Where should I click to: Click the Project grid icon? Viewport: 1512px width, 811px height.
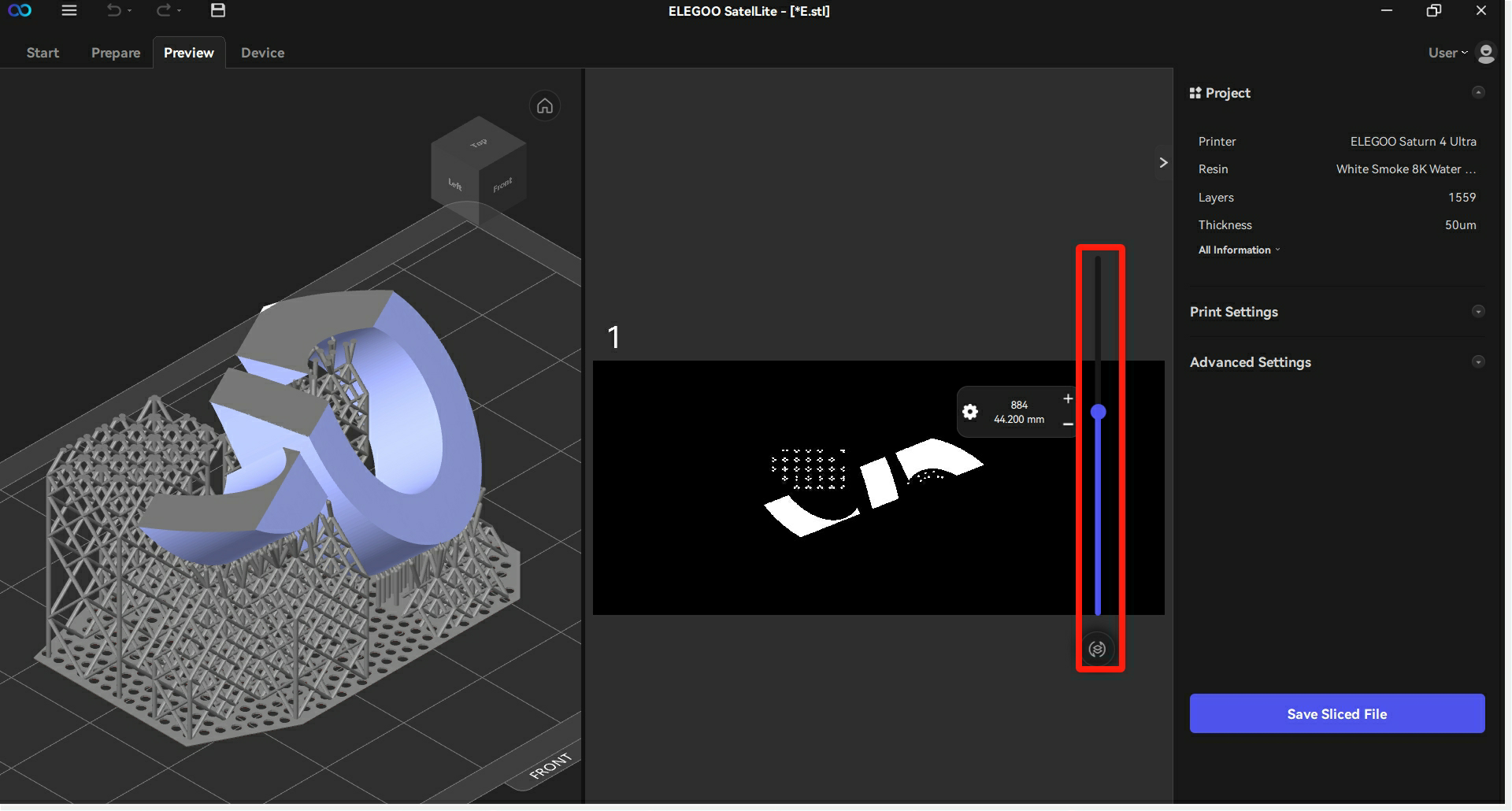(x=1195, y=93)
